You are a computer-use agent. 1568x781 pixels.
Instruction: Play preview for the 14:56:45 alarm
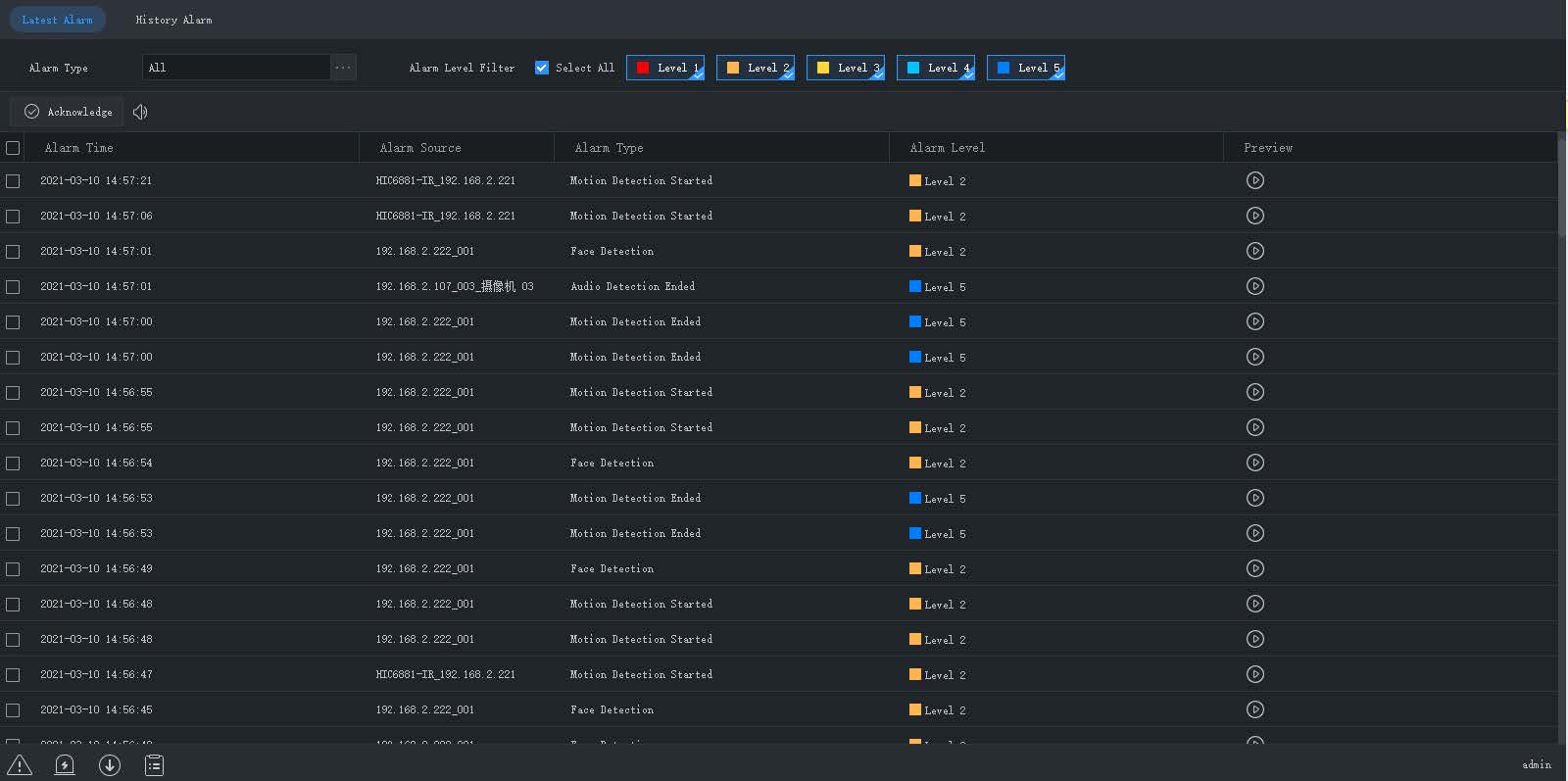(x=1255, y=709)
